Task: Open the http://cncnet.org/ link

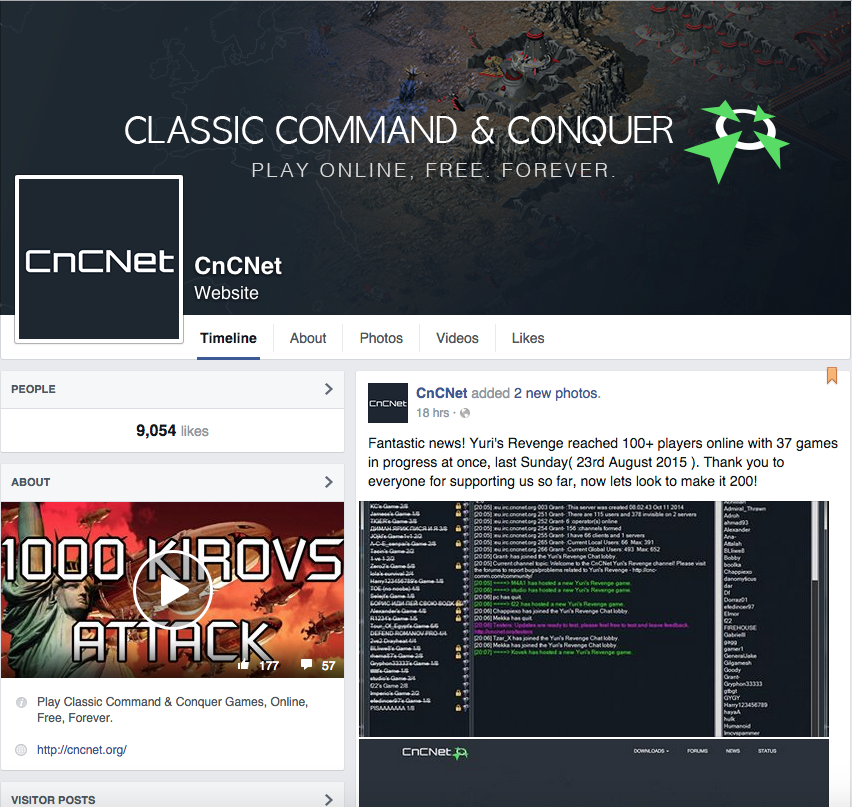Action: 82,750
